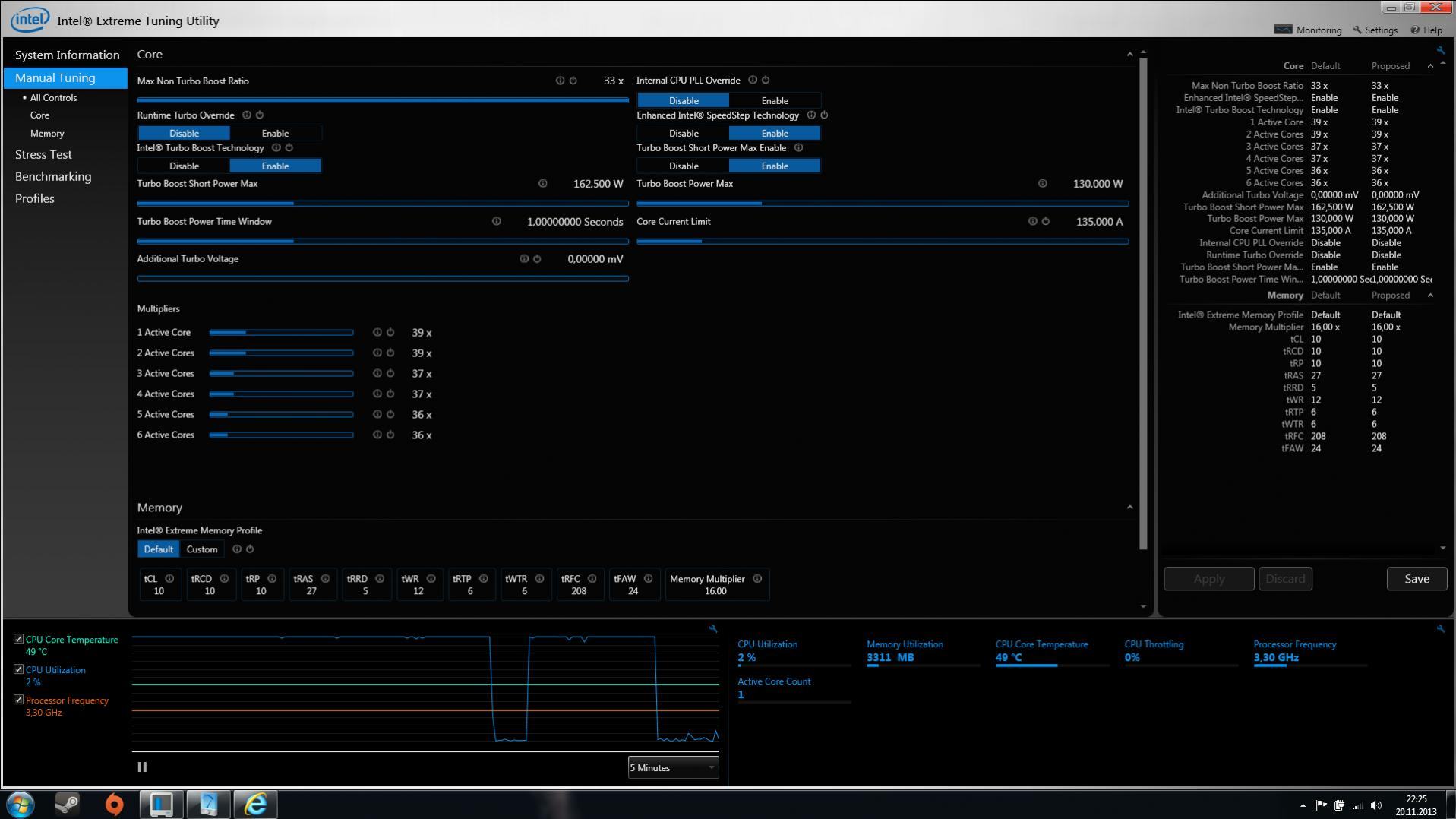Open info icon for Max Non Turbo Boost Ratio

[x=560, y=81]
